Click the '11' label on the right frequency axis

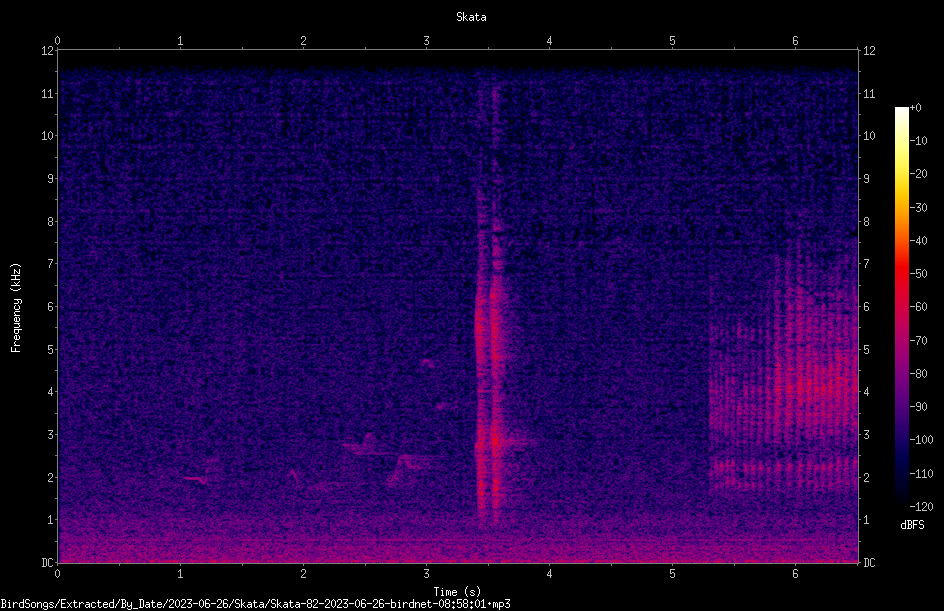[x=869, y=93]
